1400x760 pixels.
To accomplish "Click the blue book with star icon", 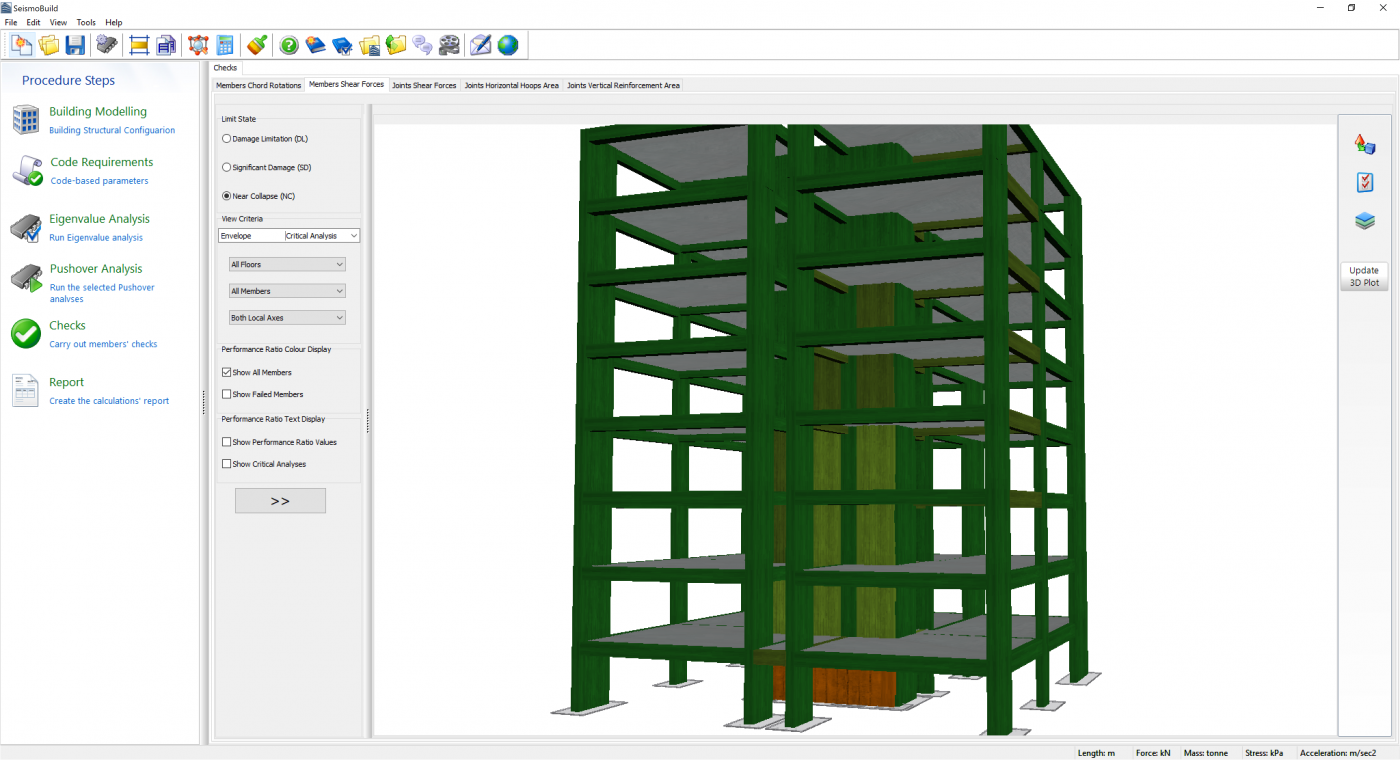I will coord(316,45).
